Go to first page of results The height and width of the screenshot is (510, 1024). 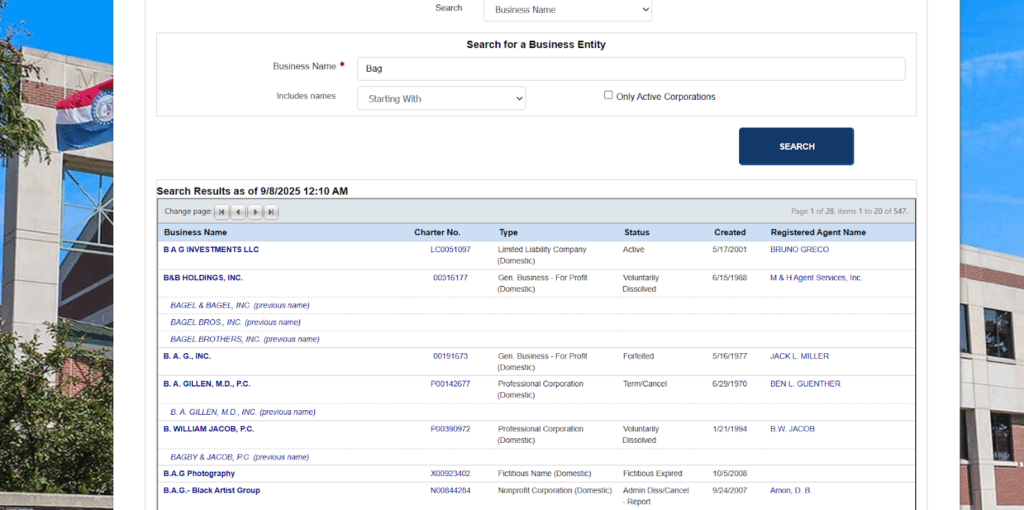[x=222, y=212]
